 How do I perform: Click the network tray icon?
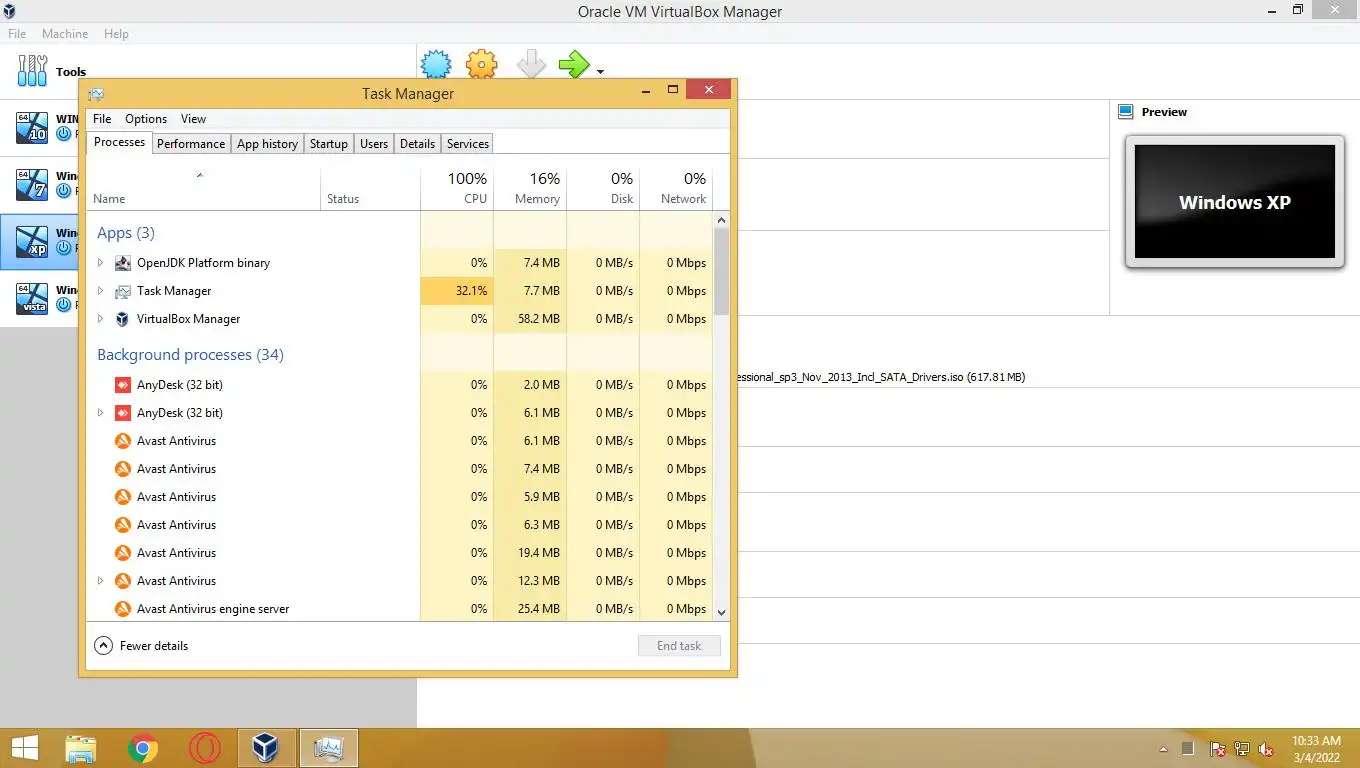coord(1242,748)
